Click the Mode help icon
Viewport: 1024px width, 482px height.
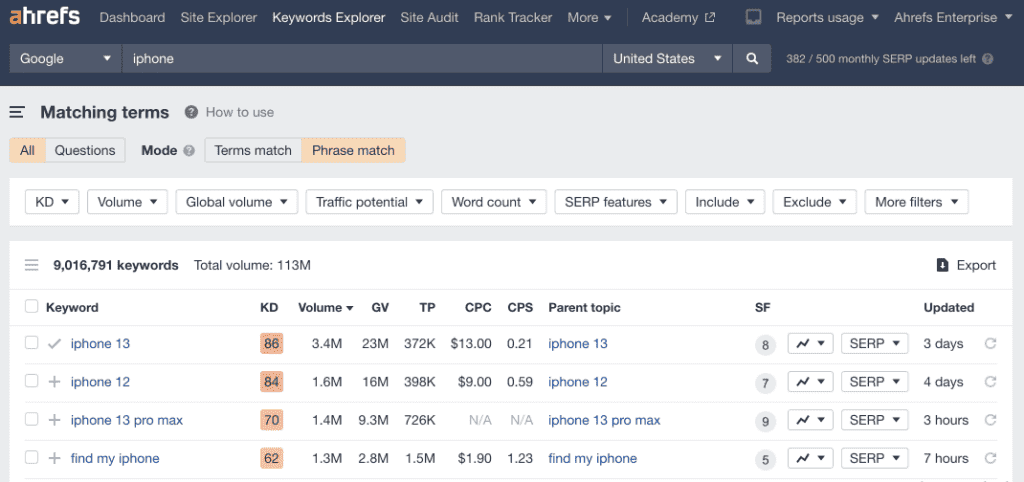click(189, 151)
